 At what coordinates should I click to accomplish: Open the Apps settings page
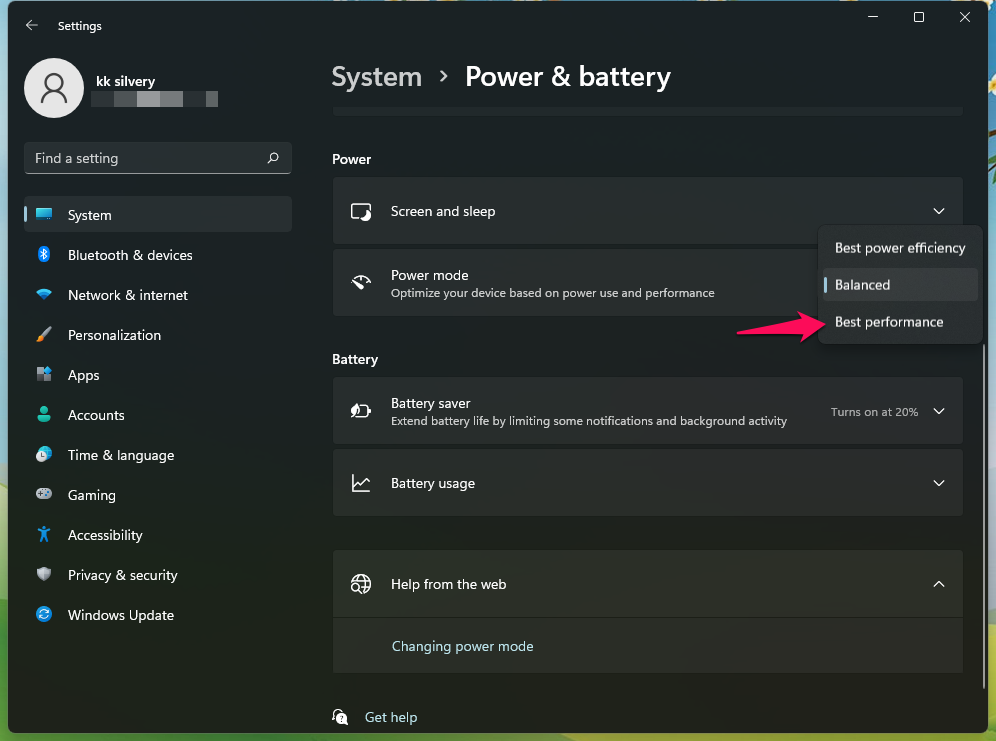click(83, 375)
